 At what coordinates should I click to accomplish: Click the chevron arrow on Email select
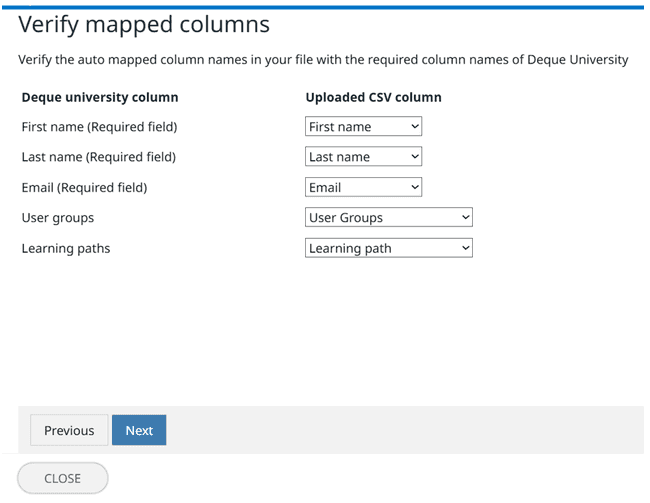(x=415, y=187)
